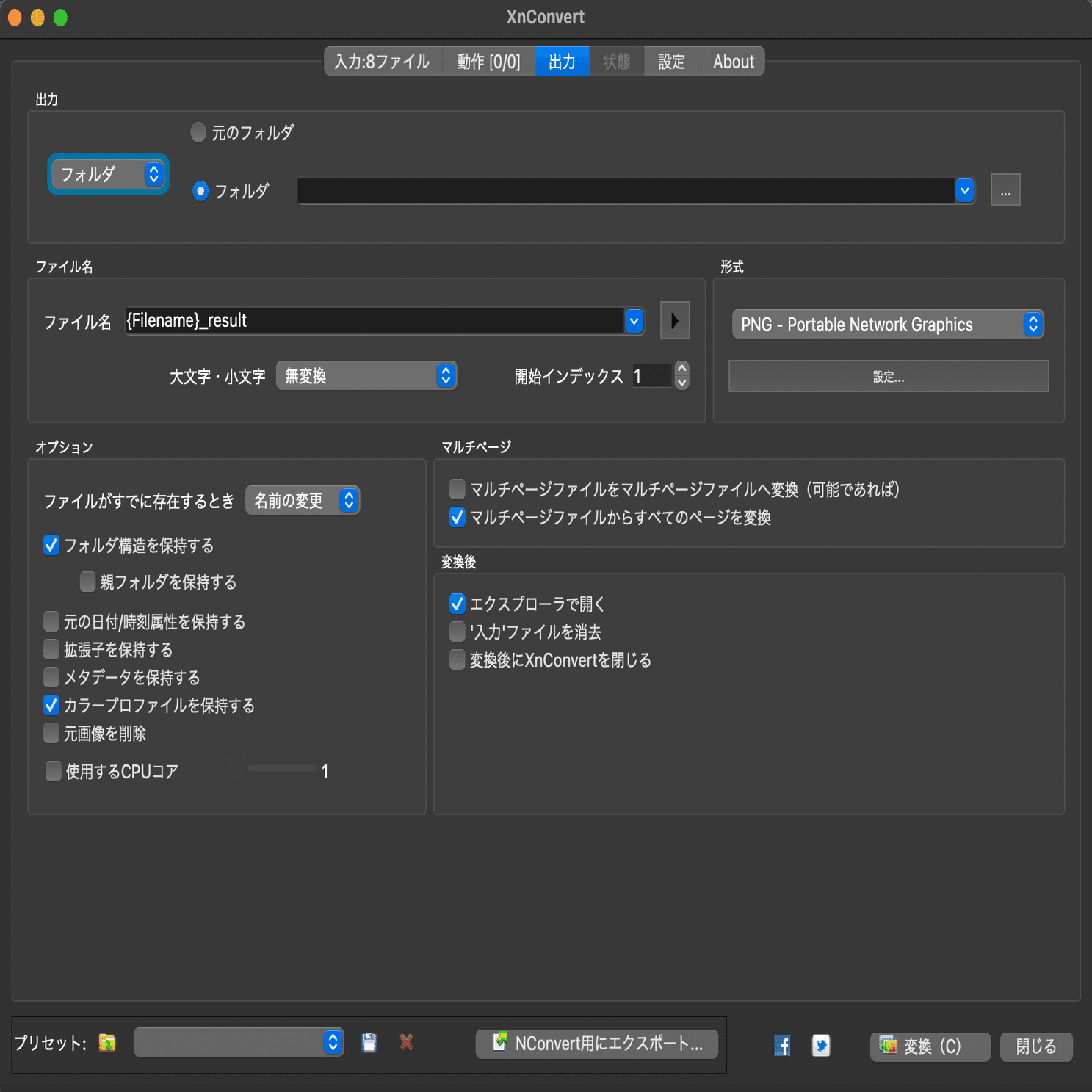Select the 出力 tab
Screen dimensions: 1092x1092
(562, 61)
